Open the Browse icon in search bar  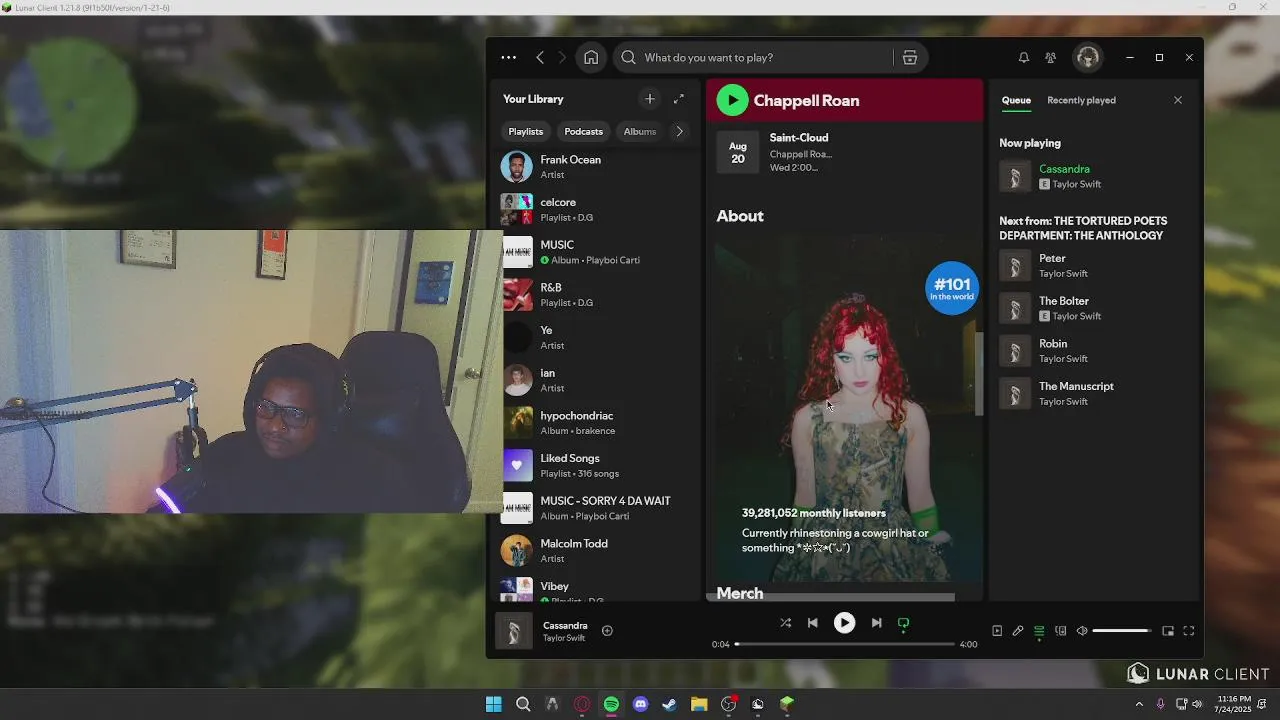[910, 57]
